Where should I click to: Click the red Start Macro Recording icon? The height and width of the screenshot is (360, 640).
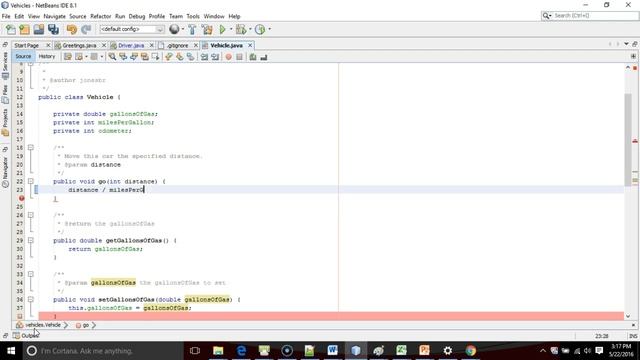[229, 57]
